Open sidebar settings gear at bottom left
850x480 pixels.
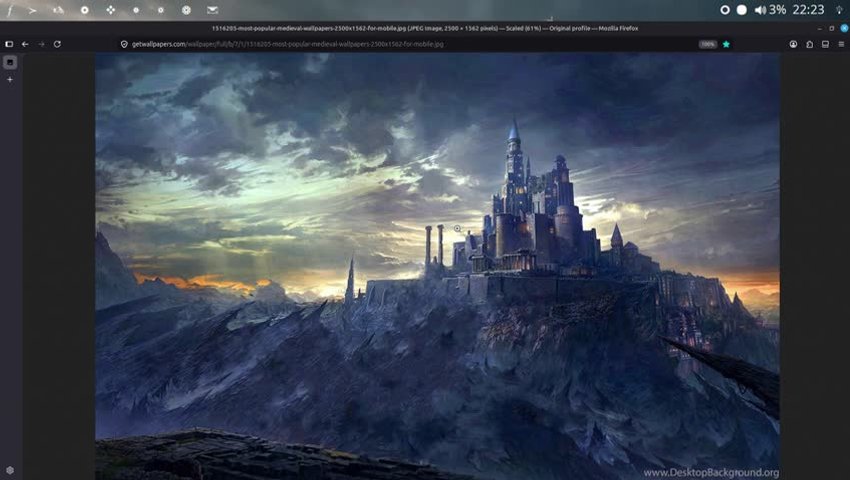(10, 470)
